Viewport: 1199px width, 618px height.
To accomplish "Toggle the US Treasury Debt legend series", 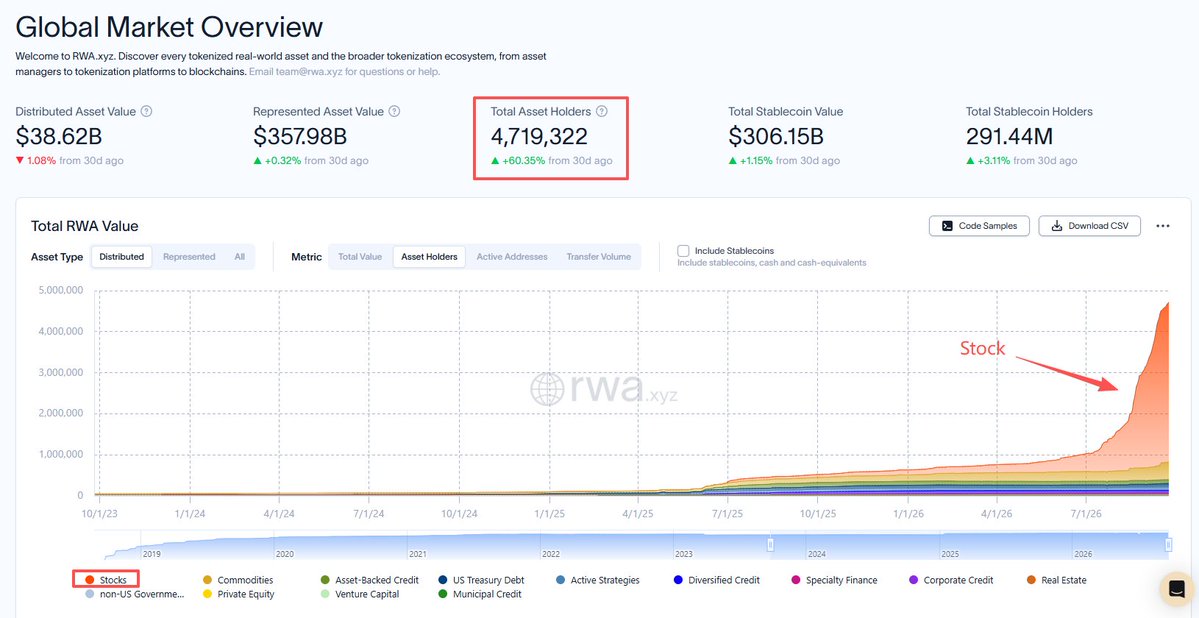I will [482, 581].
